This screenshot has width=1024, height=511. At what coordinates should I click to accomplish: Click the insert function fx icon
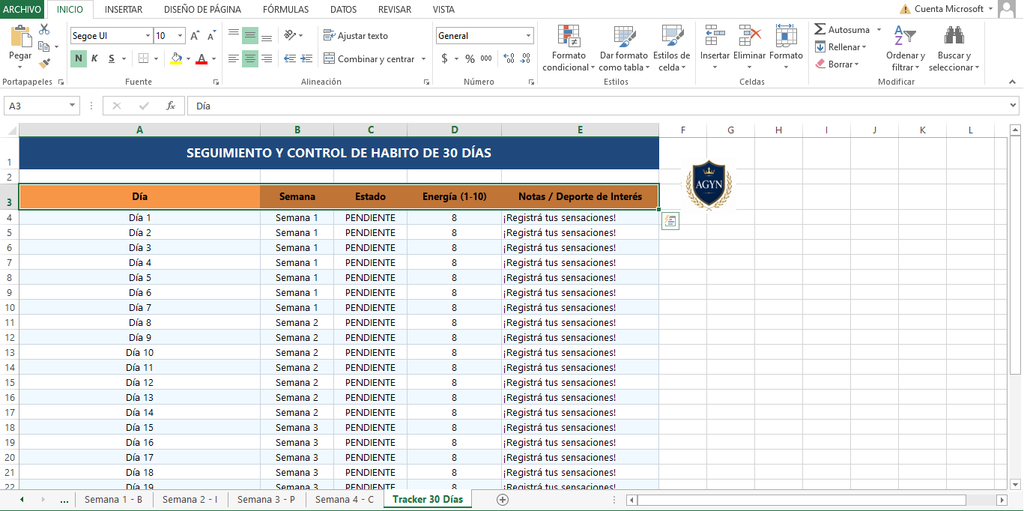click(170, 106)
